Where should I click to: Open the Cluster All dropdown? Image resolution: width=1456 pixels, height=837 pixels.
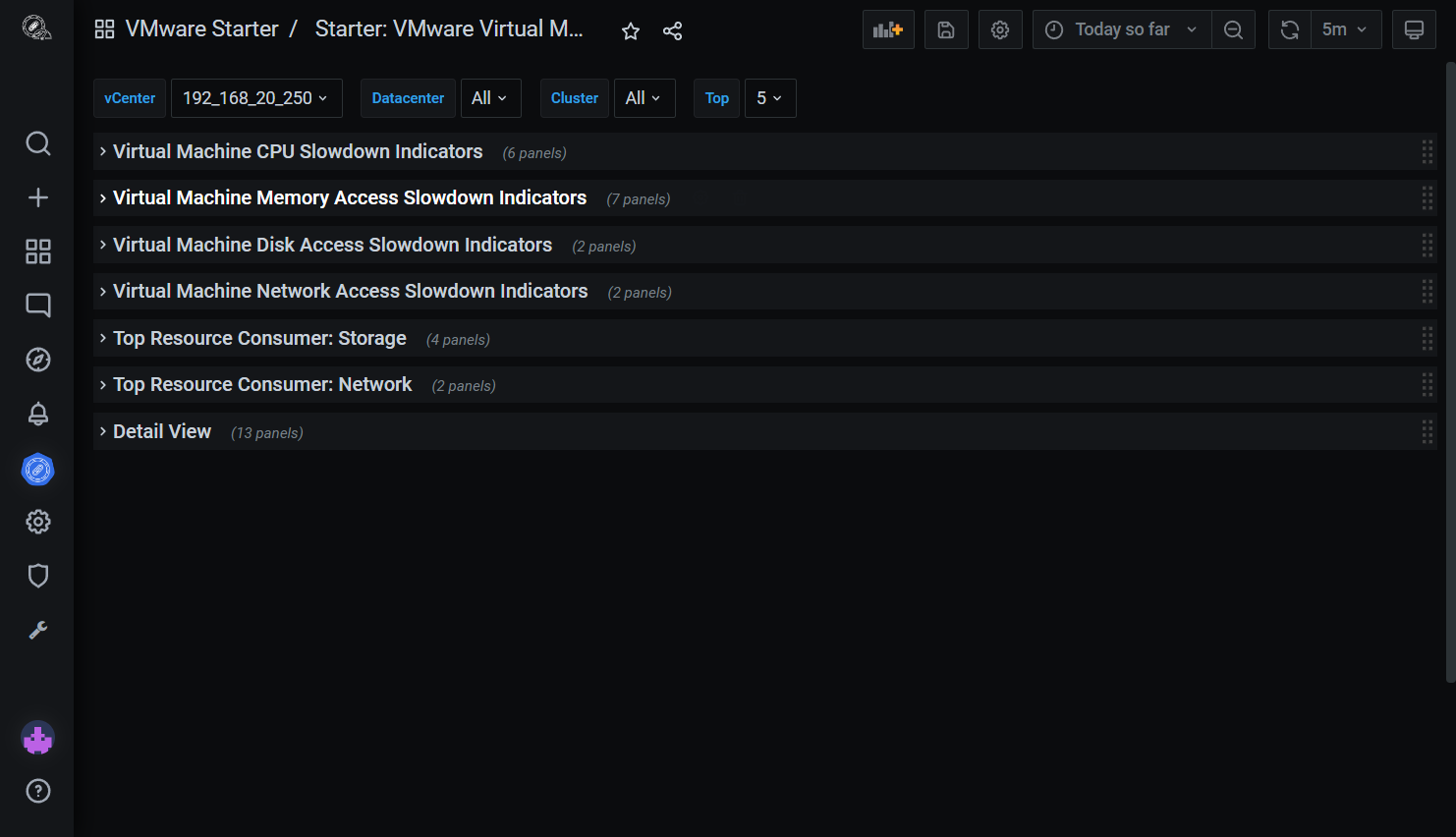(644, 98)
